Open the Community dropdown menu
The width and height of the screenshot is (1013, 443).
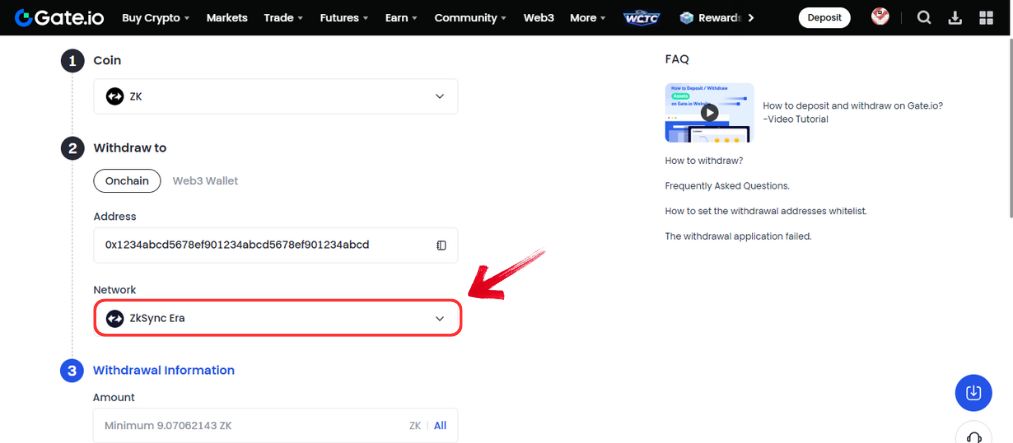[470, 17]
